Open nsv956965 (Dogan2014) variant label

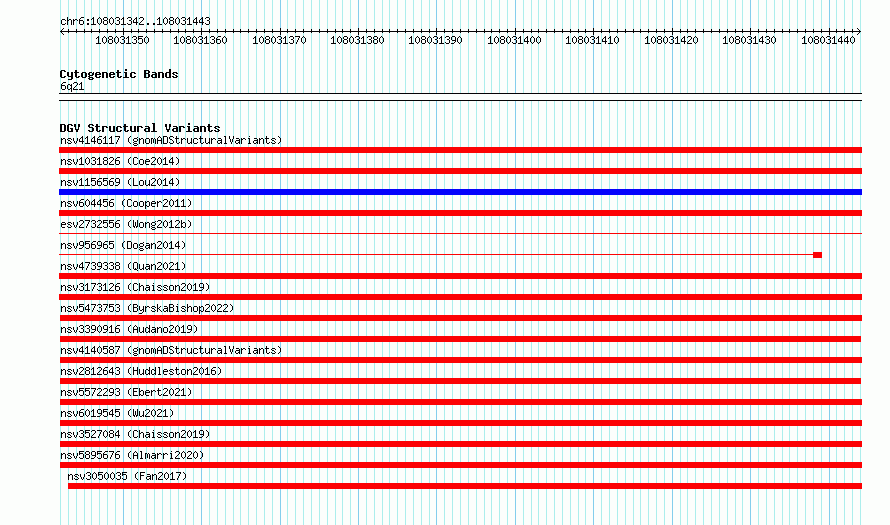pos(123,245)
